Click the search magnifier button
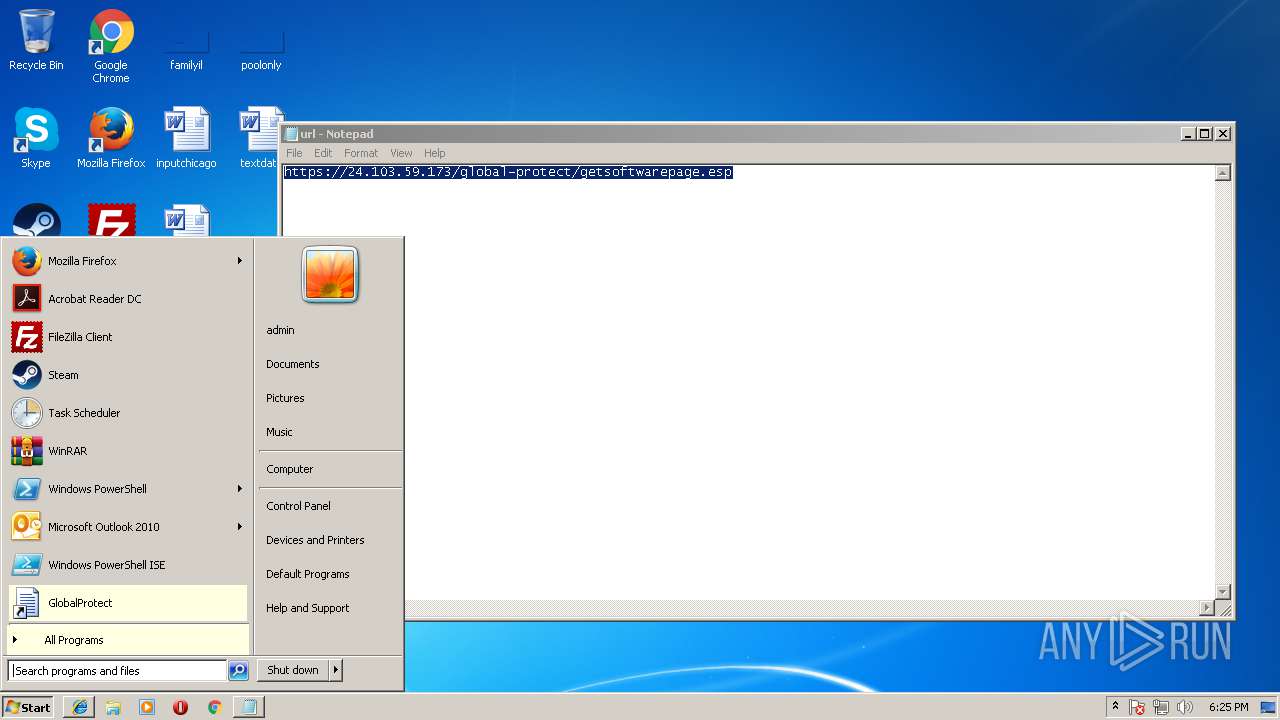 pyautogui.click(x=238, y=671)
